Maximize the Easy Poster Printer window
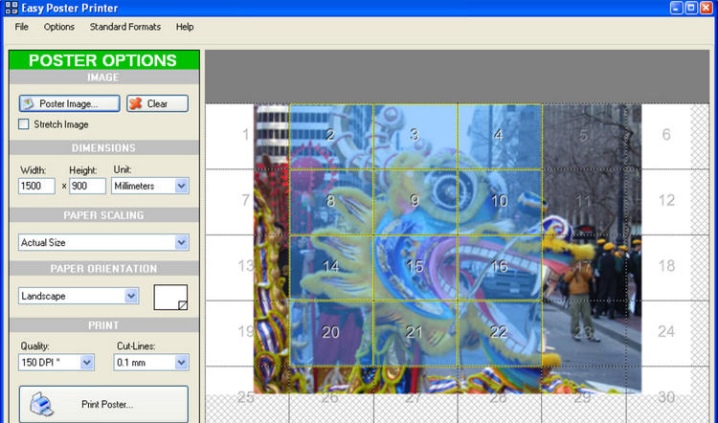Screen dimensions: 718x423 coord(691,8)
